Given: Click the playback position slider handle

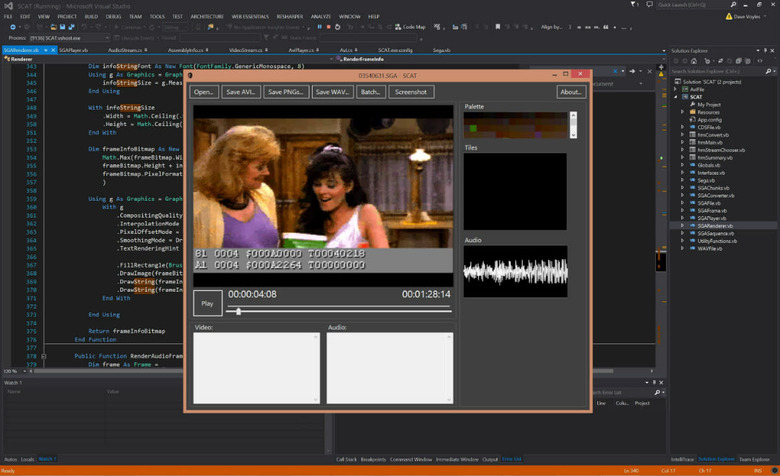Looking at the screenshot, I should 238,311.
